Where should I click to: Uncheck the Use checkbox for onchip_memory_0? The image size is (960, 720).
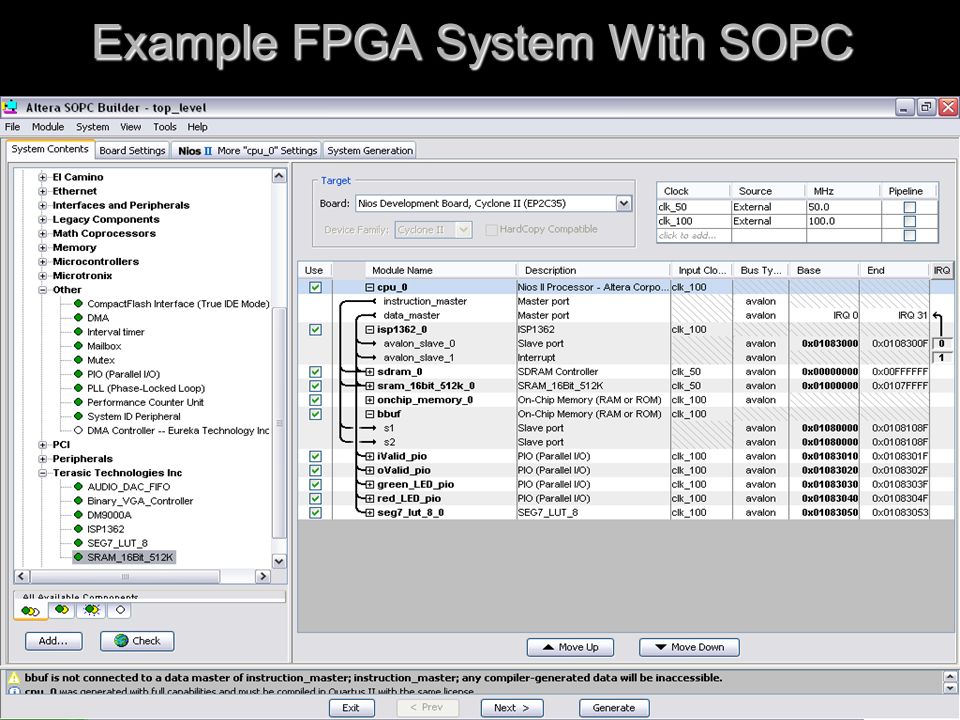tap(315, 400)
